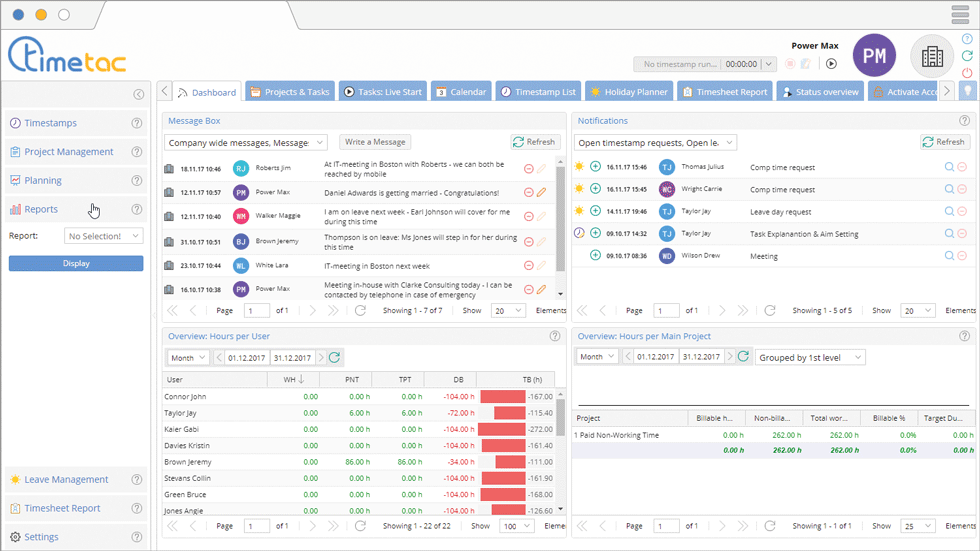
Task: Expand the 'Grouped by 1st level' dropdown
Action: [x=810, y=357]
